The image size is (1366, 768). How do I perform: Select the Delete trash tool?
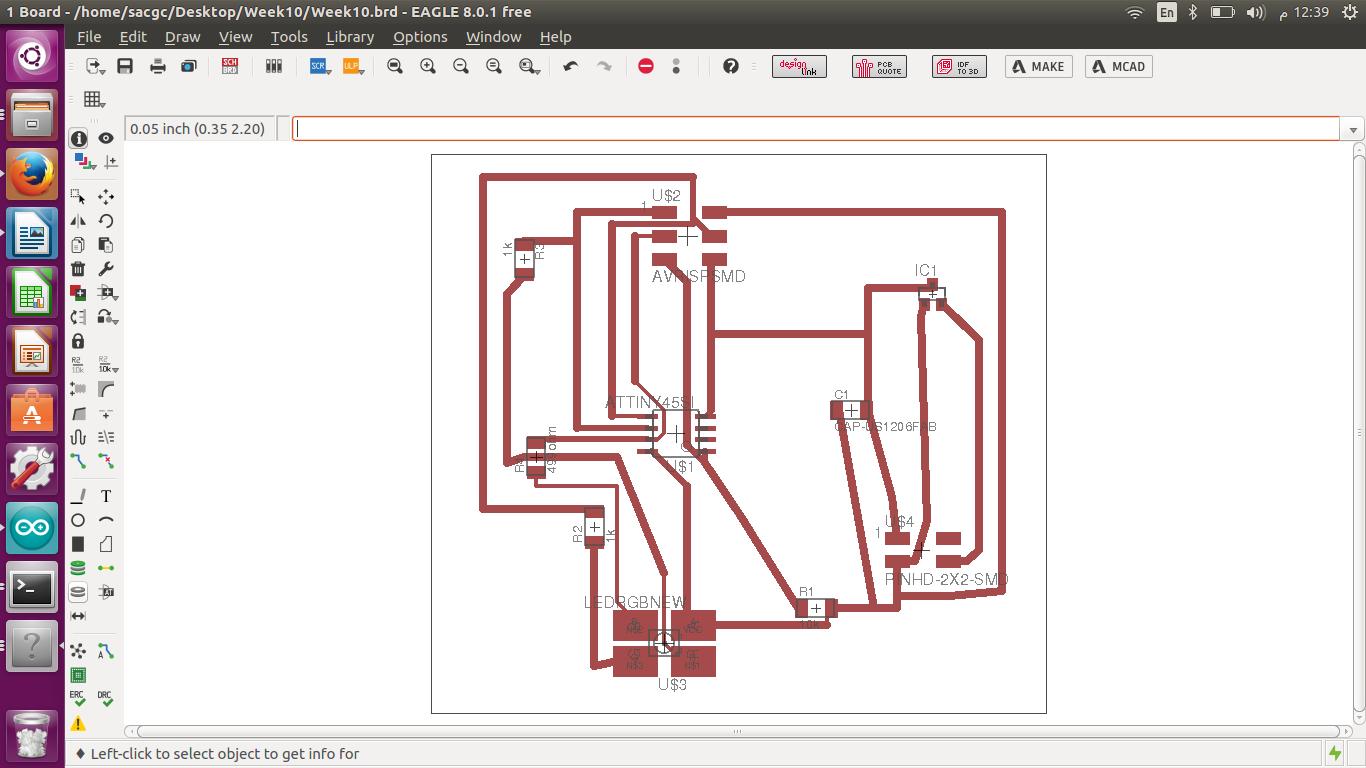coord(78,269)
